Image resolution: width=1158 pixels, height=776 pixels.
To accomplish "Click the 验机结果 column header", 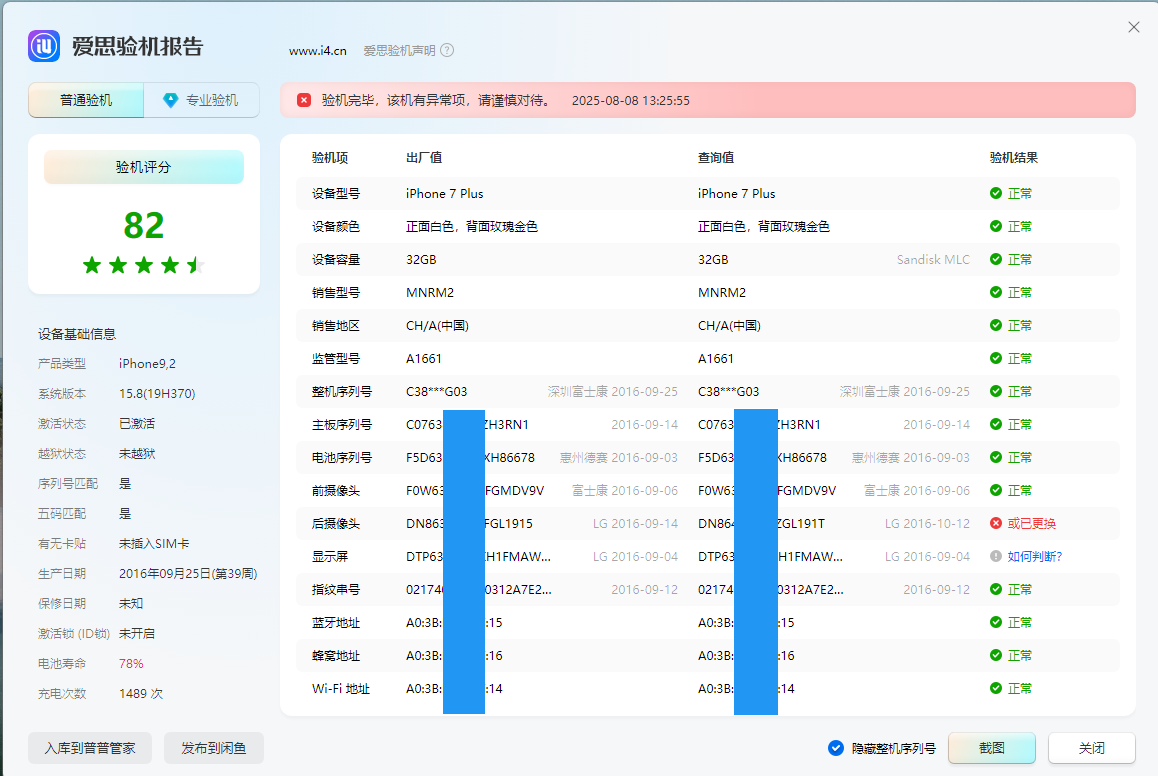I will [x=1013, y=157].
